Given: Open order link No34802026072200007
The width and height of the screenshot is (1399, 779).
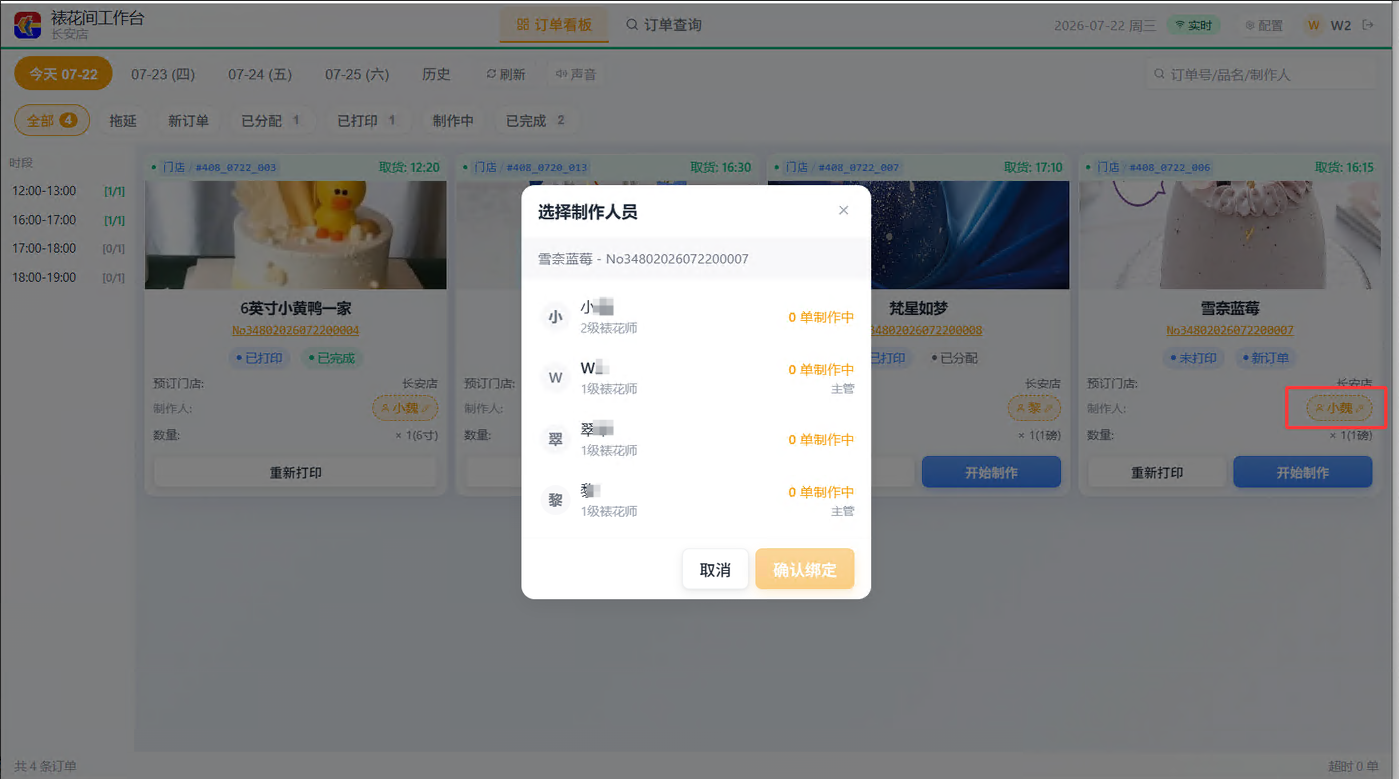Looking at the screenshot, I should tap(1230, 330).
